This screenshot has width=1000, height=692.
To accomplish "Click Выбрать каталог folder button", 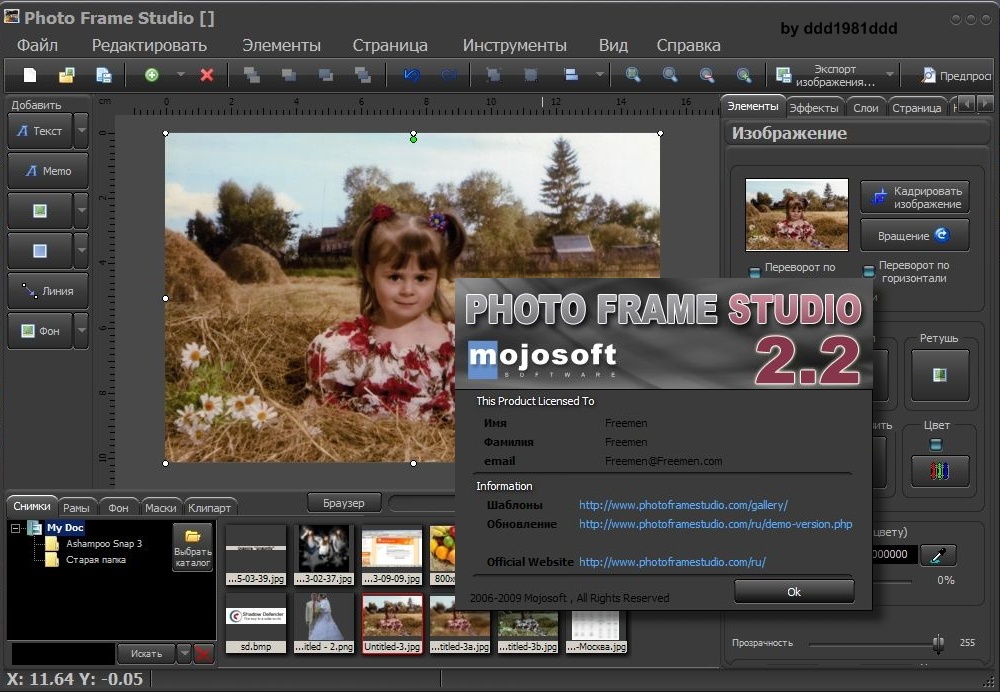I will 193,547.
